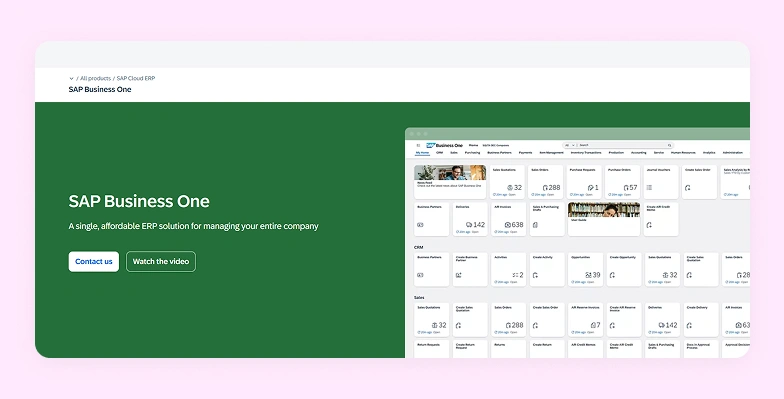Switch to the CRM tab
The width and height of the screenshot is (784, 399).
[440, 153]
